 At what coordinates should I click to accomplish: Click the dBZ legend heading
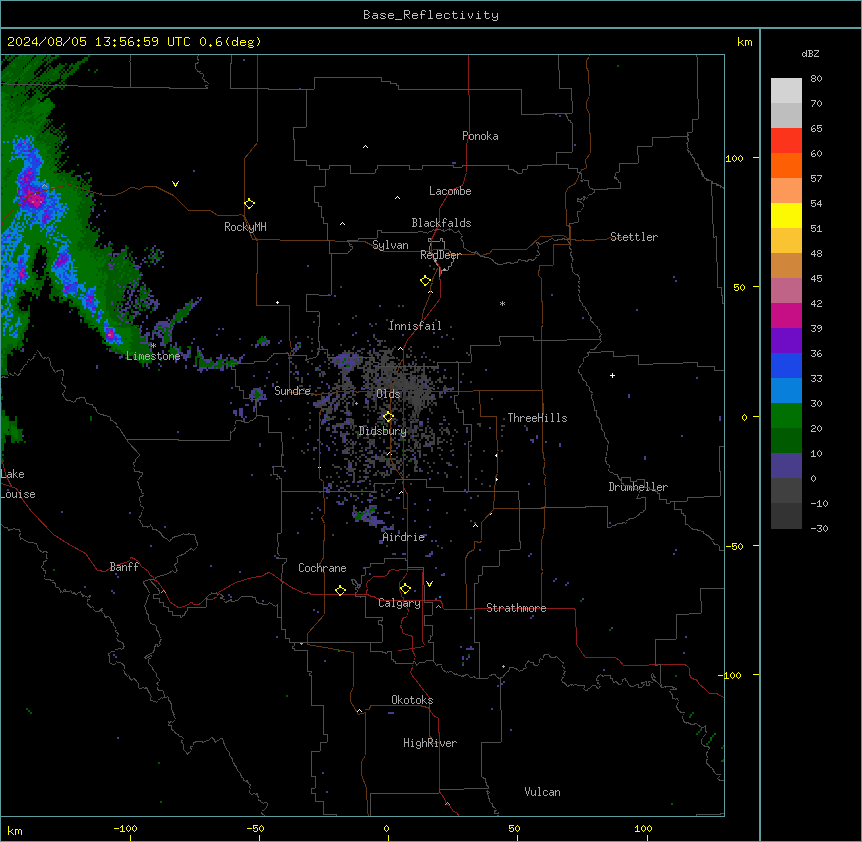click(810, 54)
